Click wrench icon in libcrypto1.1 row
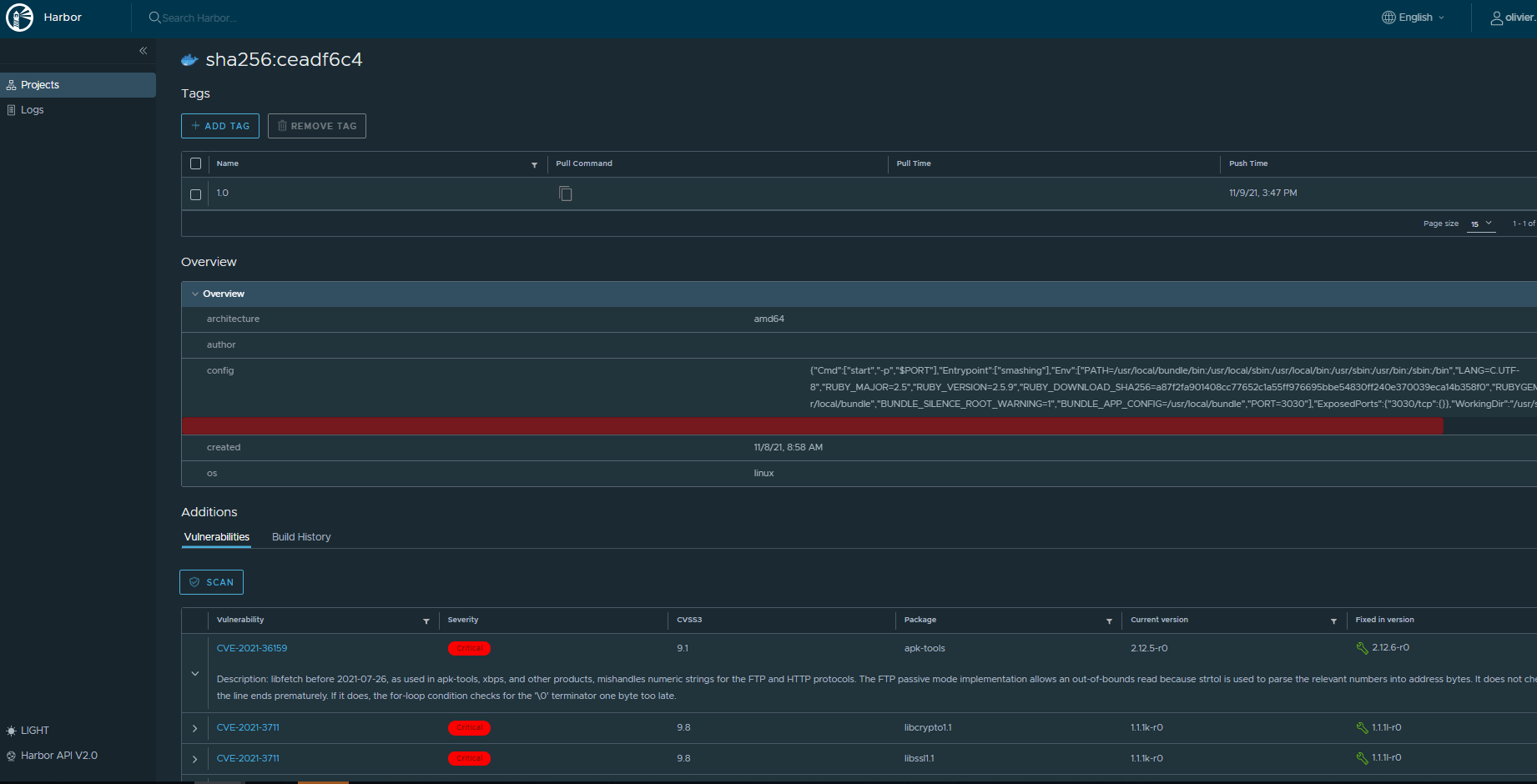Image resolution: width=1537 pixels, height=784 pixels. coord(1363,728)
